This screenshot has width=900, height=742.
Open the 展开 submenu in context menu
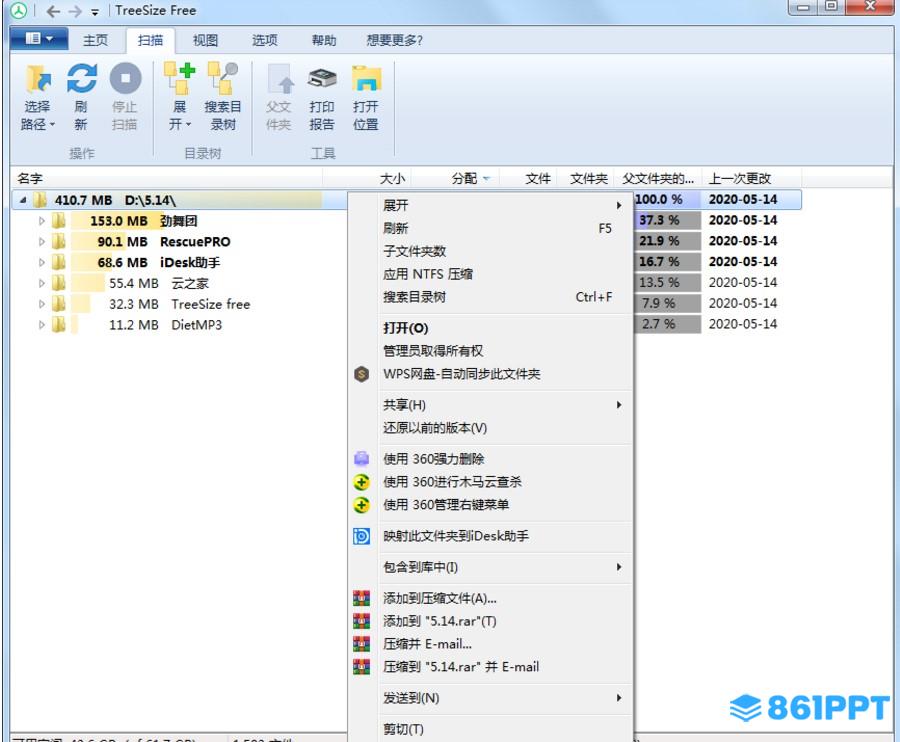pos(505,205)
